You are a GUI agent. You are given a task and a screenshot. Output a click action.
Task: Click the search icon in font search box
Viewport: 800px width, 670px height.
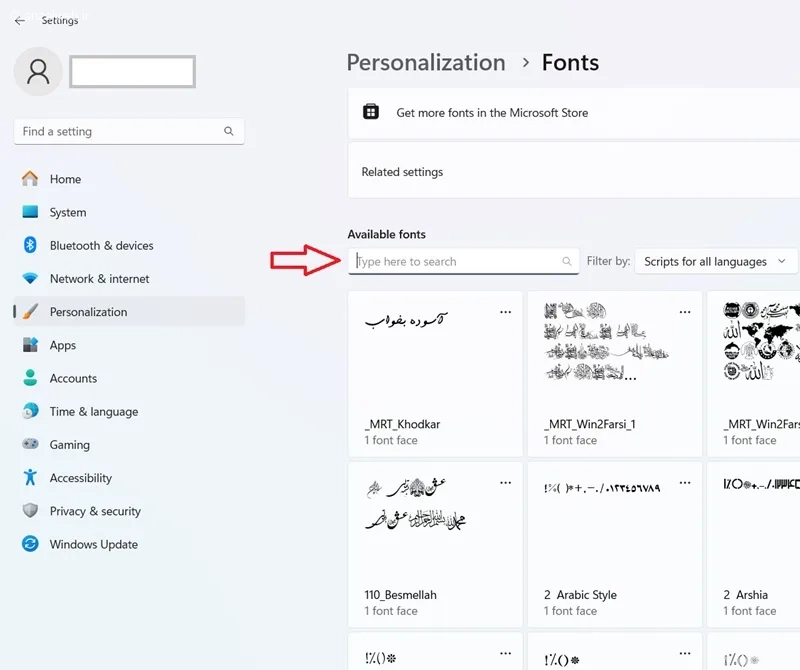click(566, 261)
